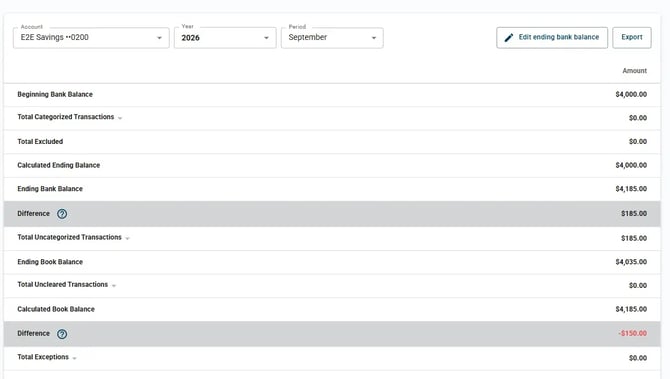
Task: Select the Beginning Bank Balance label
Action: pyautogui.click(x=55, y=94)
